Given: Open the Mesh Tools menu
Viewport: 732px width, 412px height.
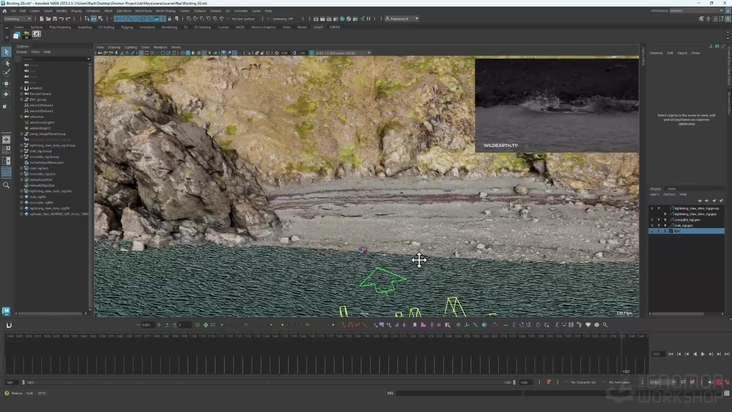Looking at the screenshot, I should tap(143, 11).
